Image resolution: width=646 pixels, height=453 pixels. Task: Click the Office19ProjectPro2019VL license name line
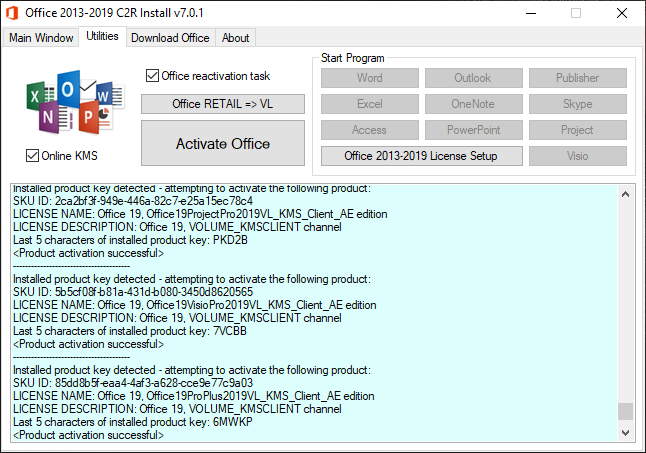[x=200, y=214]
